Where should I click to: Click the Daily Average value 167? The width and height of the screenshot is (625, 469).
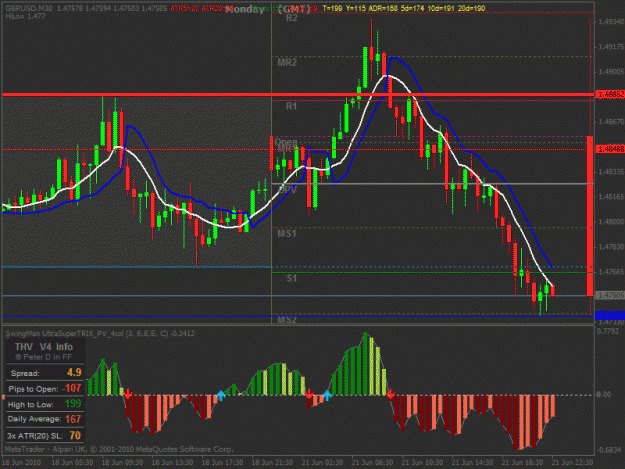[x=73, y=419]
